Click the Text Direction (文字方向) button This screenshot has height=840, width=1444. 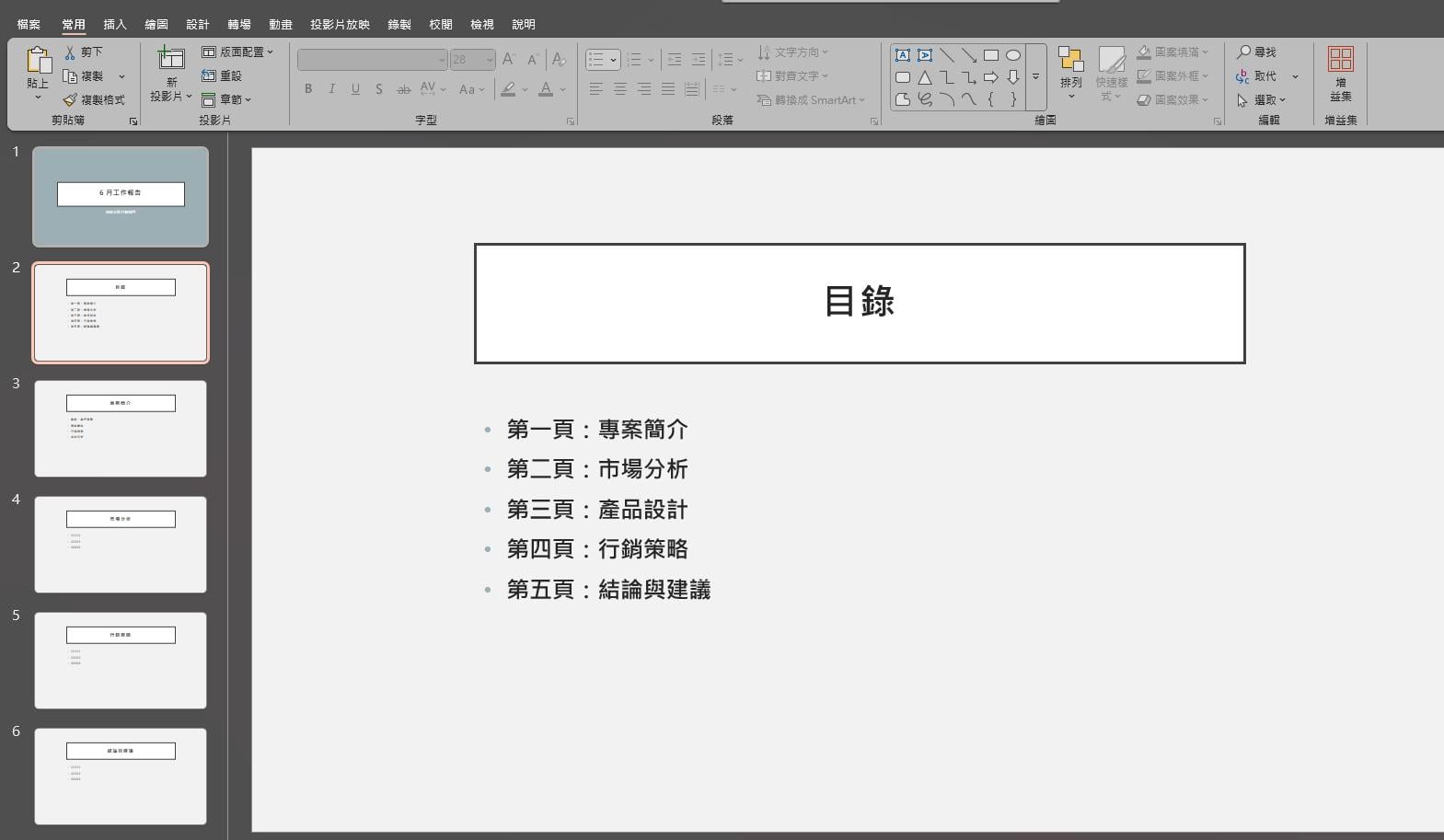click(792, 52)
